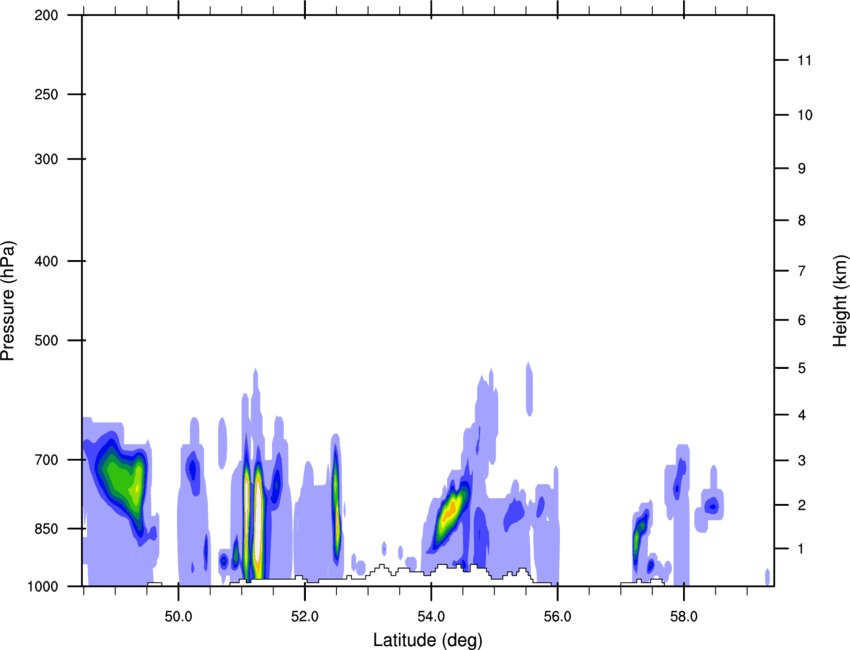Viewport: 850px width, 650px height.
Task: Select the 500 pressure tick label
Action: point(46,340)
